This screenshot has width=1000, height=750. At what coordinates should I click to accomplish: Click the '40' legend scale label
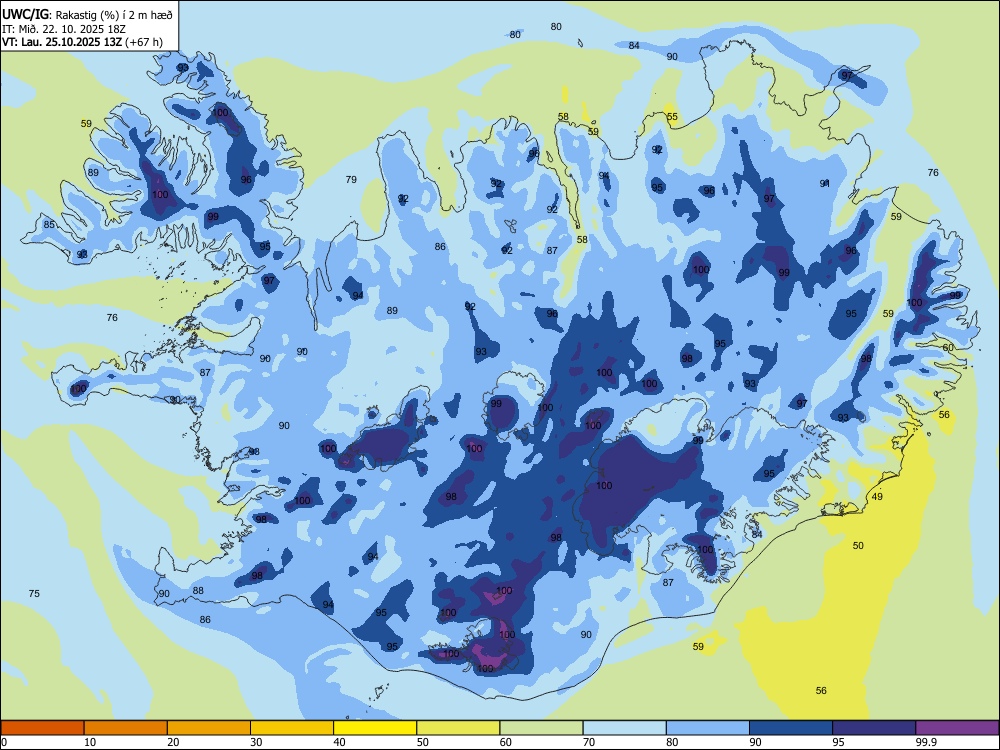pyautogui.click(x=340, y=742)
